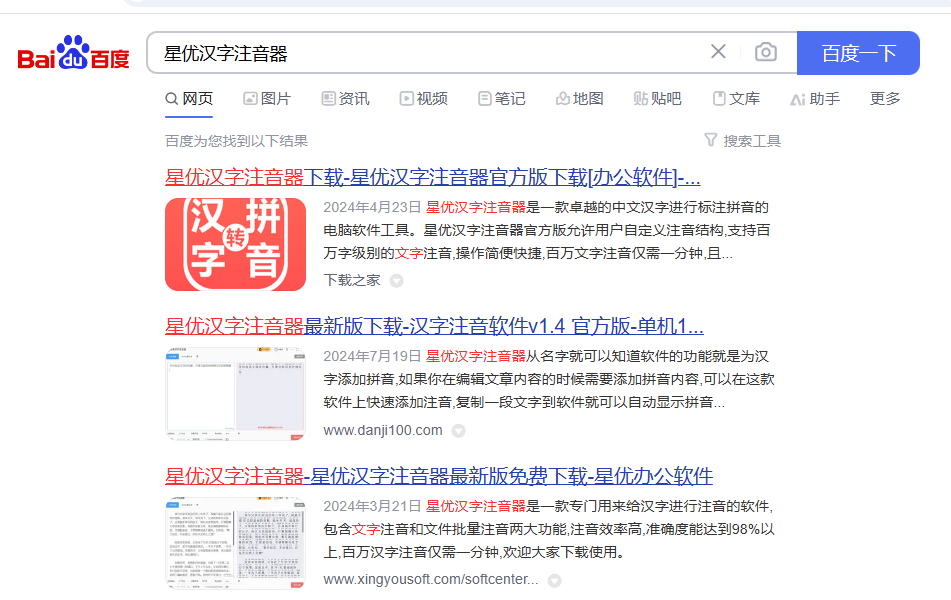Image resolution: width=951 pixels, height=600 pixels.
Task: Open 搜索工具 filter options
Action: (742, 141)
